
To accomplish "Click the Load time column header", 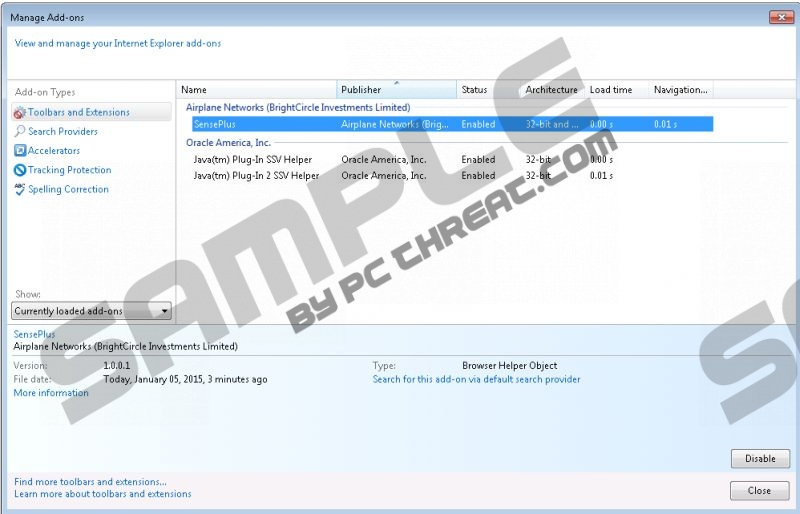I will coord(615,90).
